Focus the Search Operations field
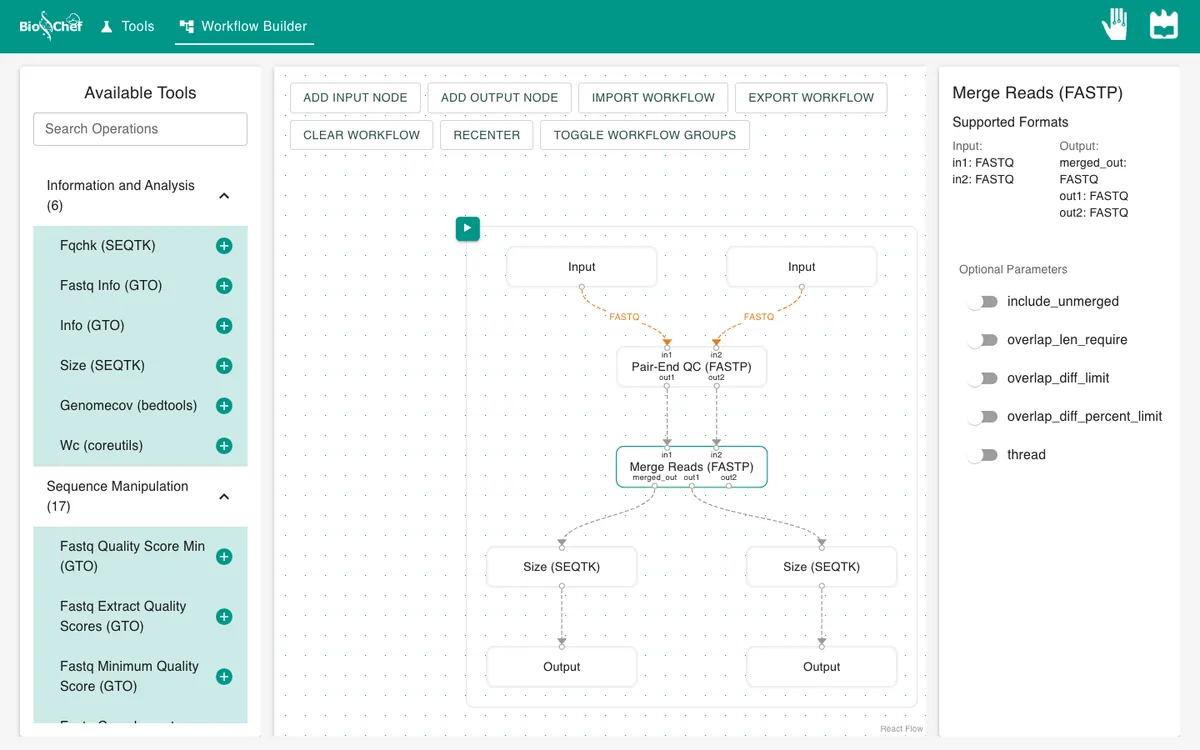Screen dimensions: 1200x750 (140, 129)
